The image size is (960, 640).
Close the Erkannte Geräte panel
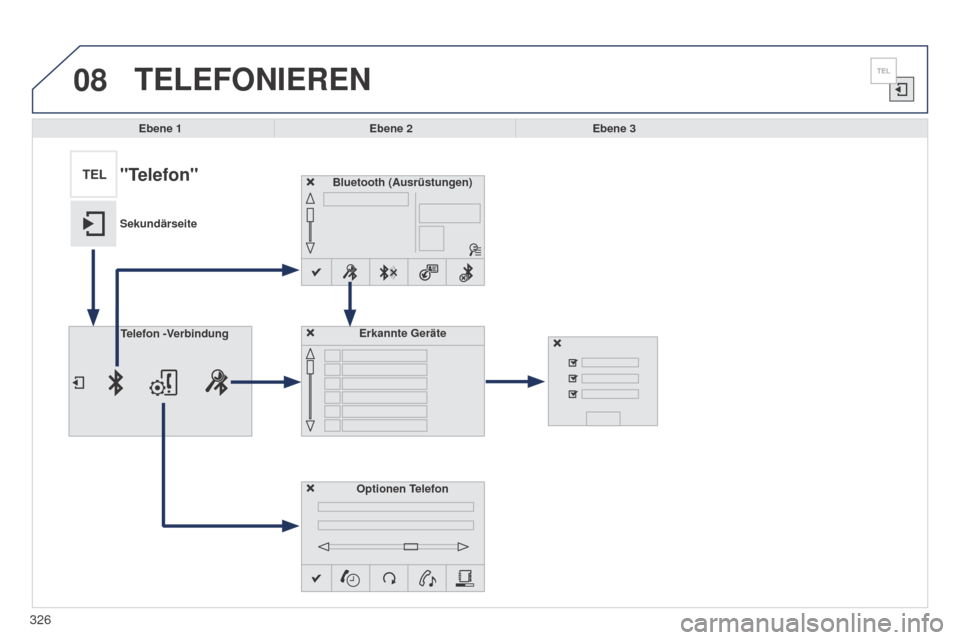coord(310,333)
